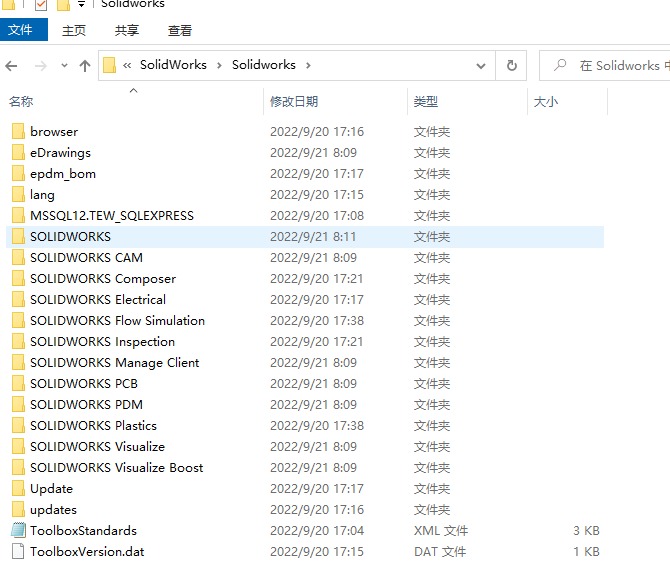
Task: Click the ToolboxStandards file name
Action: [x=83, y=531]
